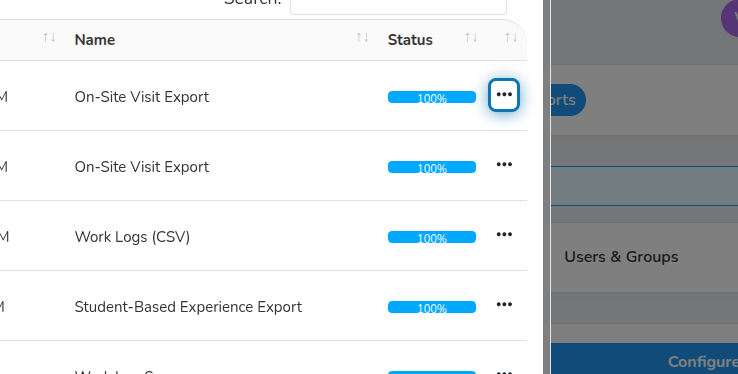Click first On-Site Visit Export 100% progress bar
The height and width of the screenshot is (374, 738).
(x=432, y=97)
